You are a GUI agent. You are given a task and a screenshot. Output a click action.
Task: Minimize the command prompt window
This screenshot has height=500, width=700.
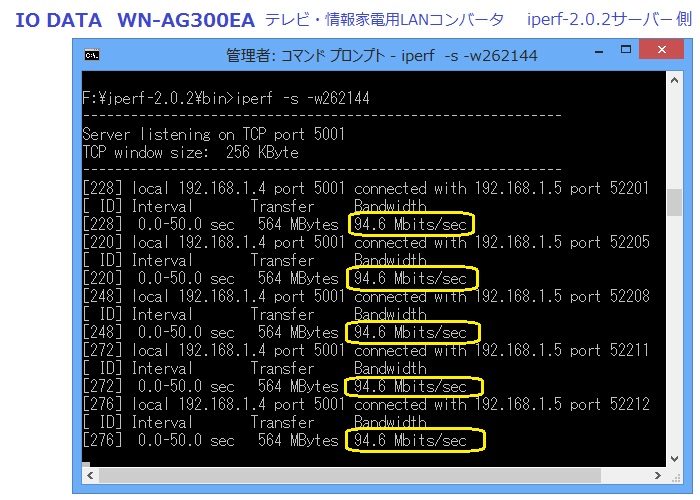pyautogui.click(x=599, y=50)
